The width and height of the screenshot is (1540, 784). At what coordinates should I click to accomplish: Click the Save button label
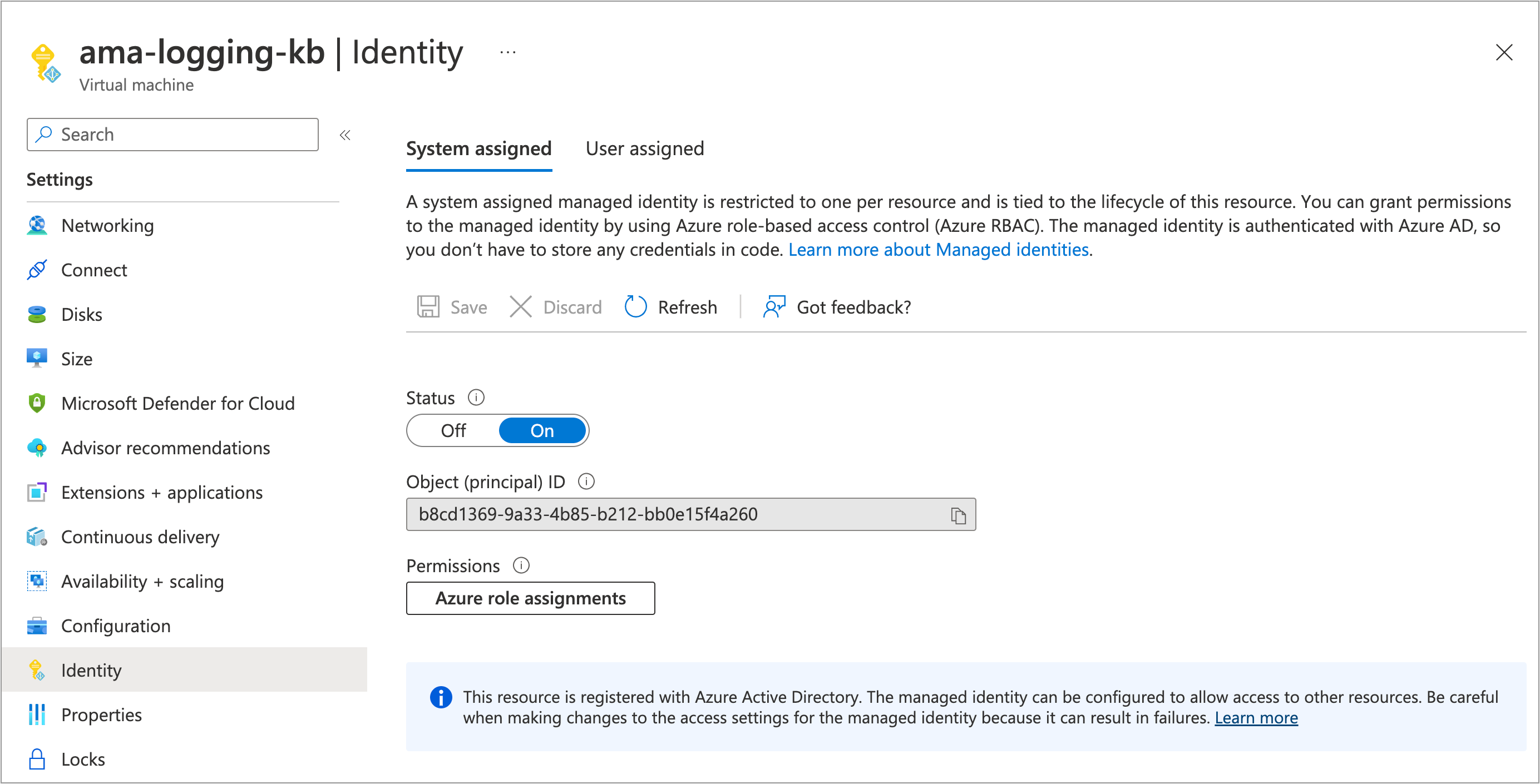[468, 307]
